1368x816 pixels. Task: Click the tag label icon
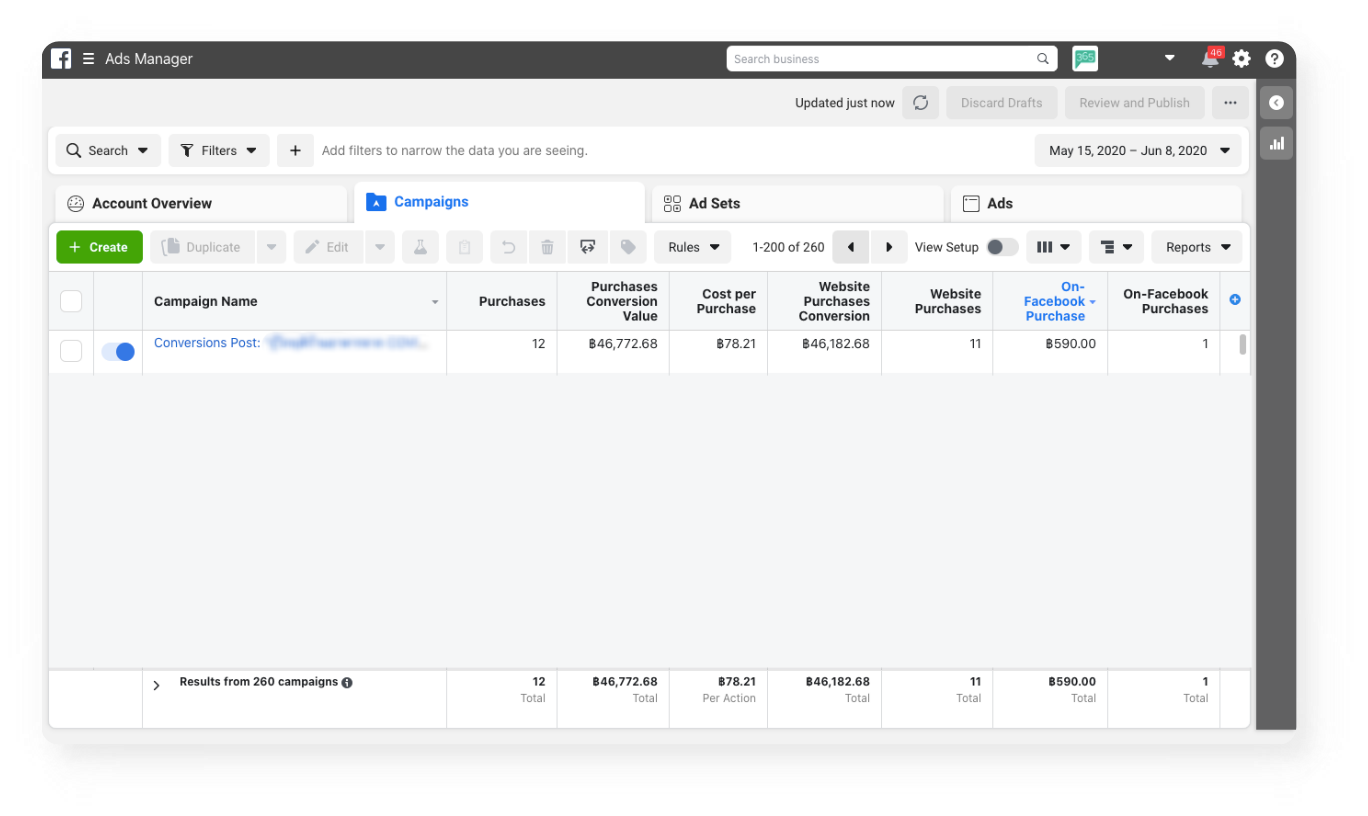(628, 247)
